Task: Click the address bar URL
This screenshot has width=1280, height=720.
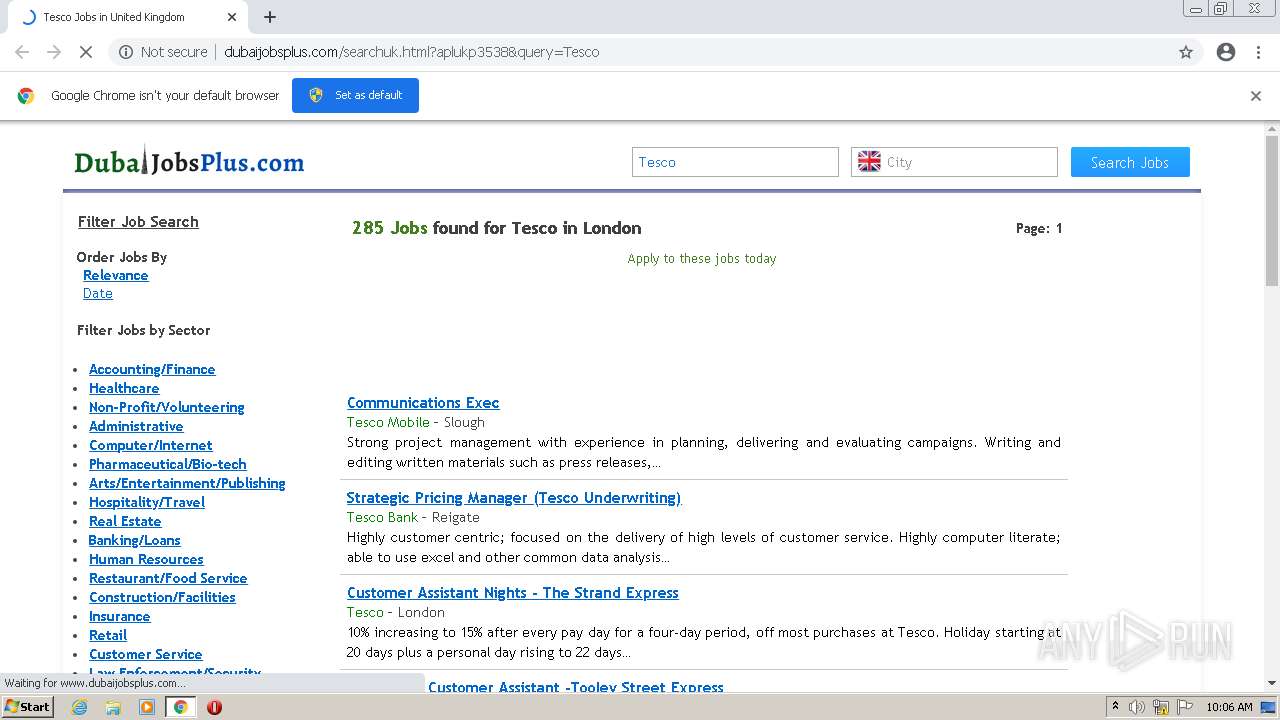Action: (412, 52)
